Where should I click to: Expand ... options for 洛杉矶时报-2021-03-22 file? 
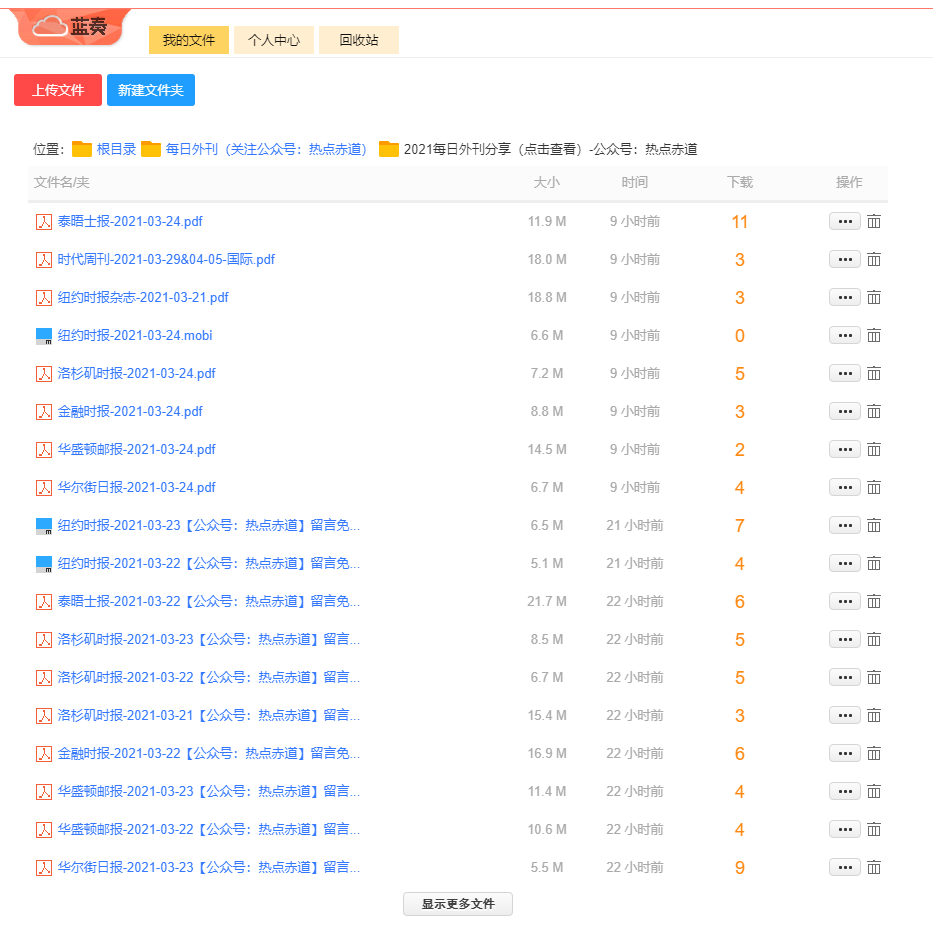point(845,677)
